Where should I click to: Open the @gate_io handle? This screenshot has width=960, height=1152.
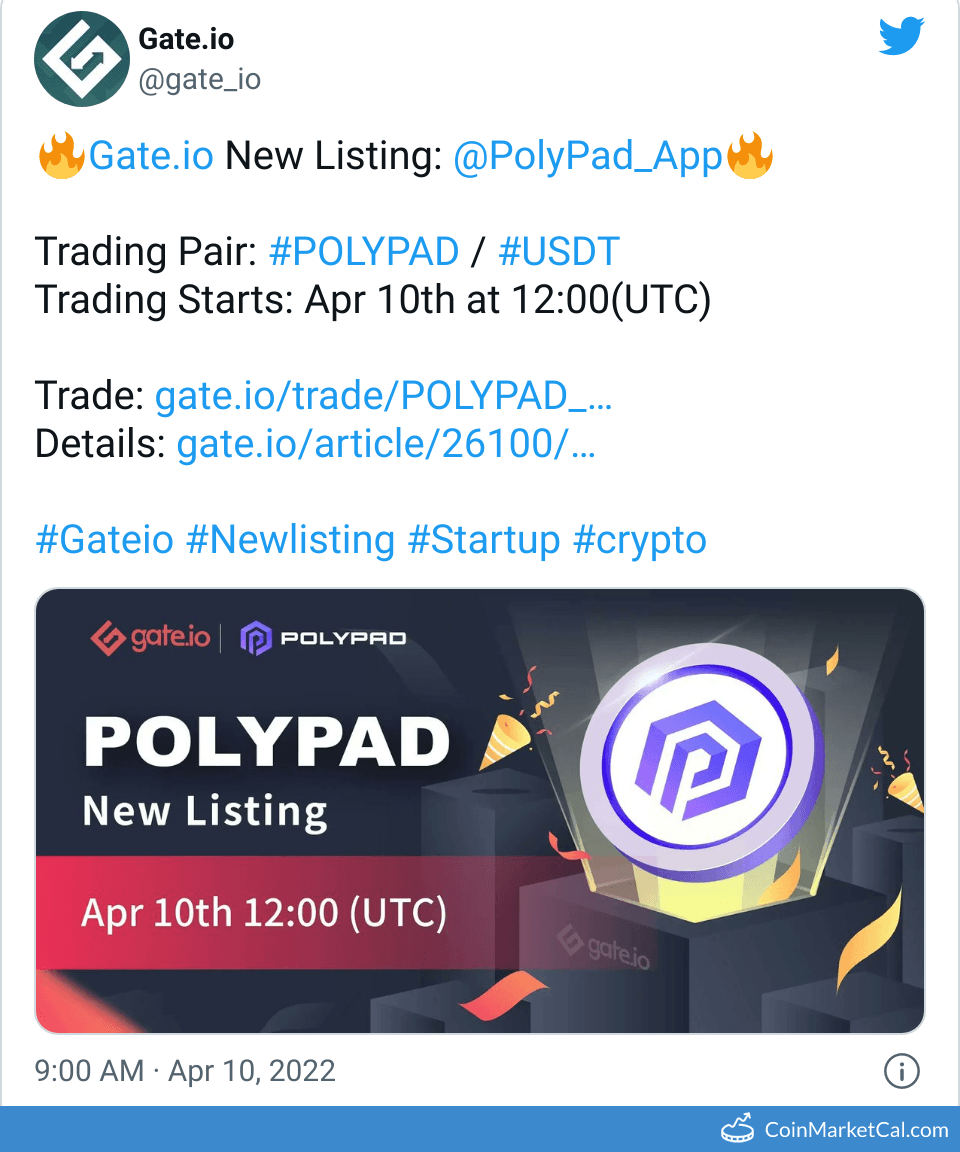199,79
